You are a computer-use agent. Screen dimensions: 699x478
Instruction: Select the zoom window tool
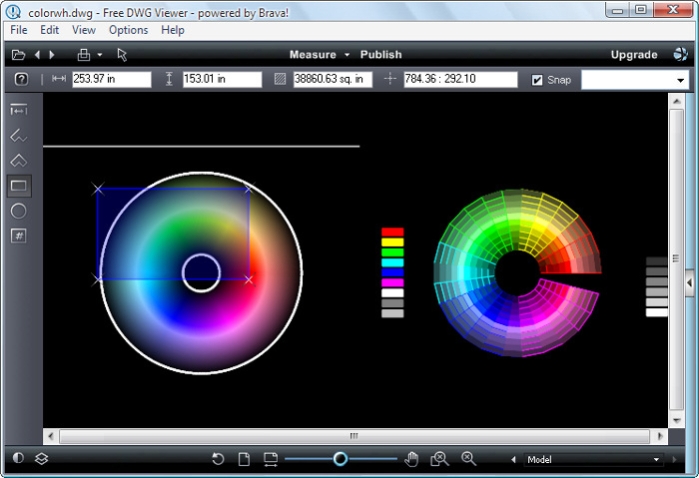[x=440, y=459]
